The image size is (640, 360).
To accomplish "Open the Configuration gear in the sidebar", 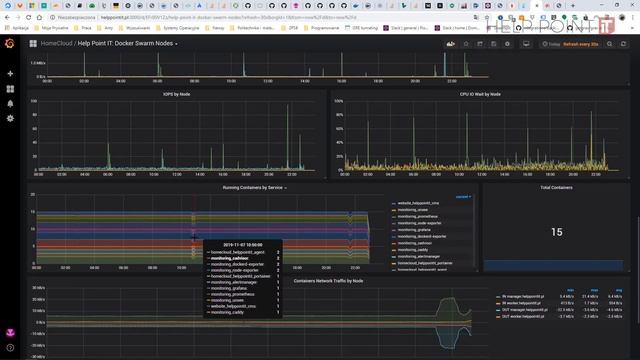I will tap(10, 118).
